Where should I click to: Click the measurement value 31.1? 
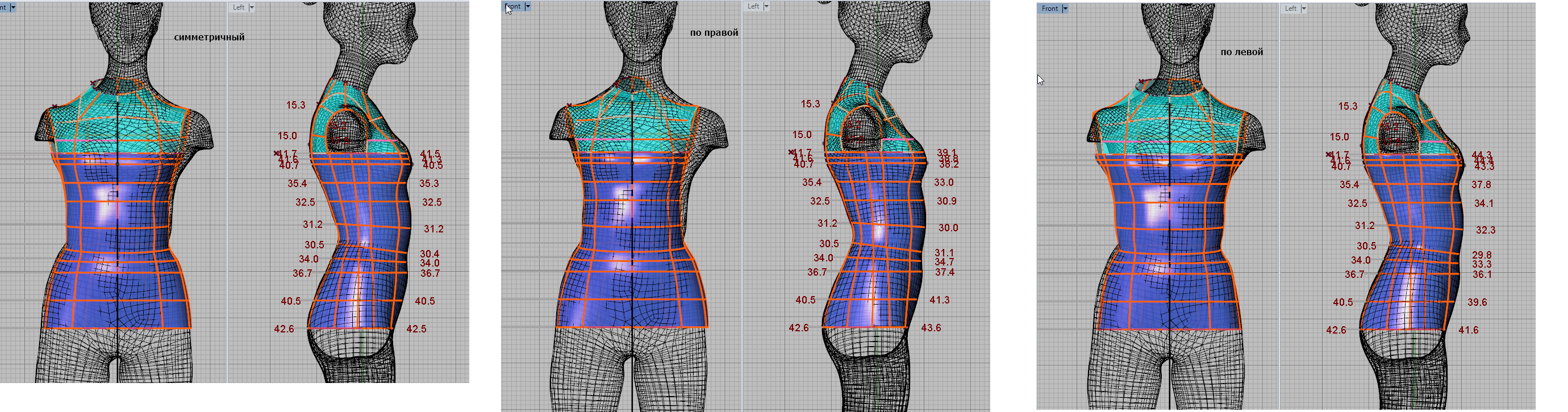(945, 252)
